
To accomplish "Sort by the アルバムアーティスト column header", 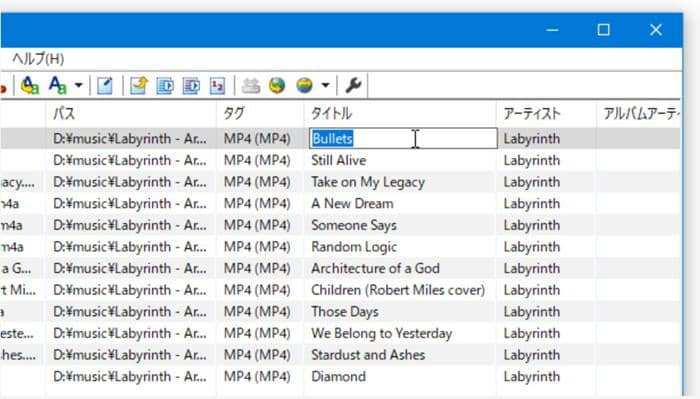I will pyautogui.click(x=639, y=113).
